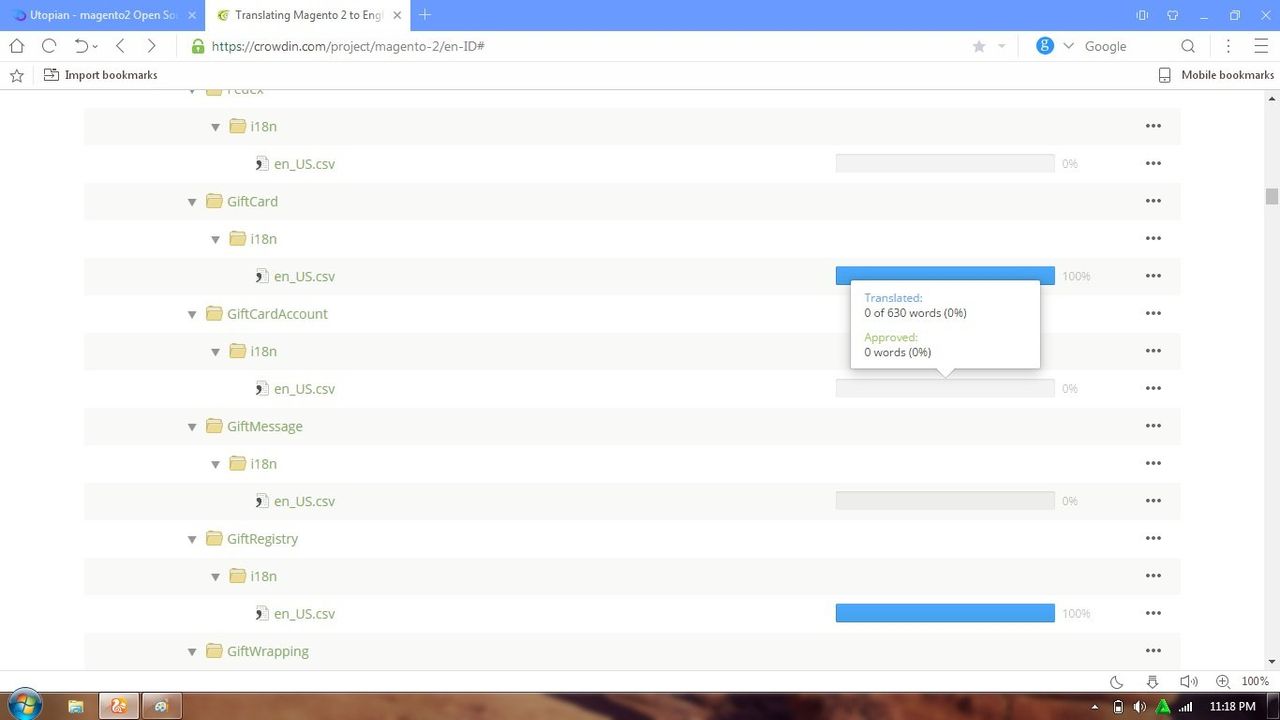The height and width of the screenshot is (720, 1280).
Task: Click the GiftCard en_US.csv progress bar
Action: point(945,276)
